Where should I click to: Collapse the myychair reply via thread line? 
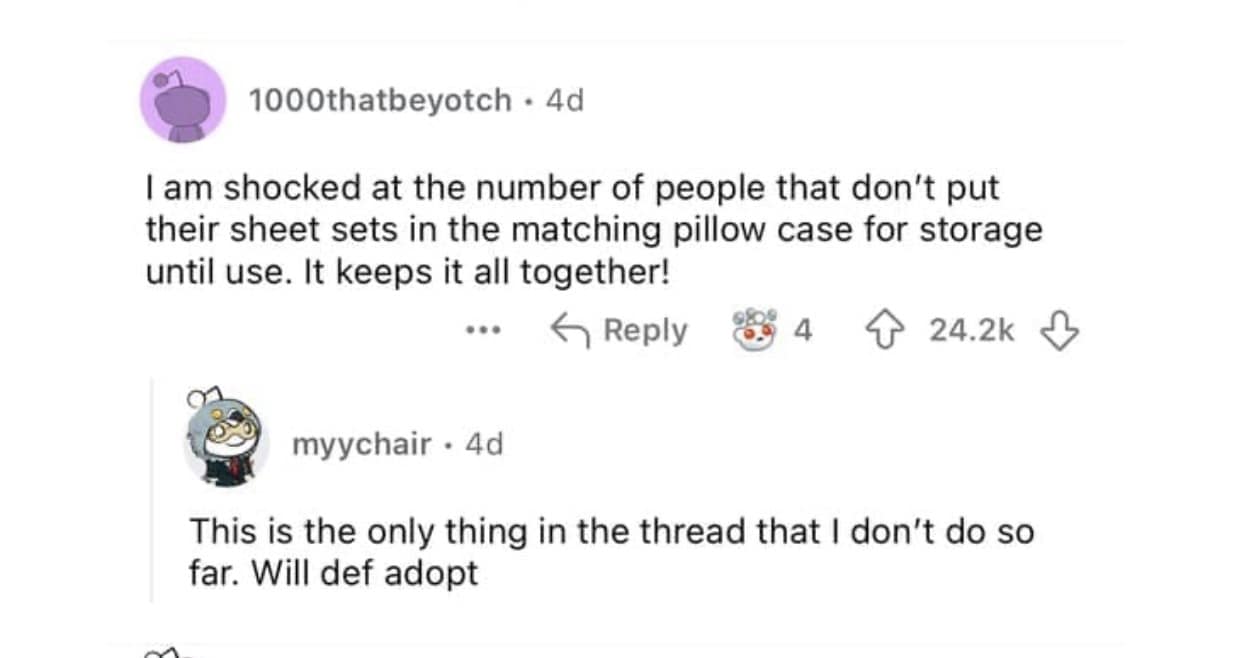(152, 490)
